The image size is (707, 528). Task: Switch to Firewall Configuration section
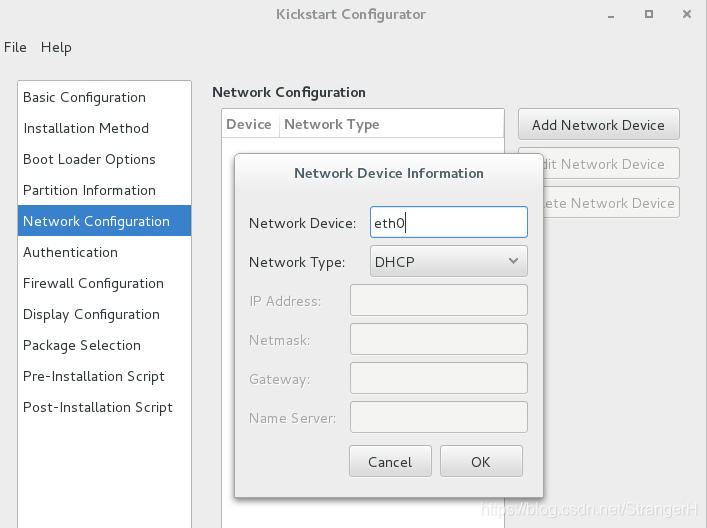[x=105, y=283]
